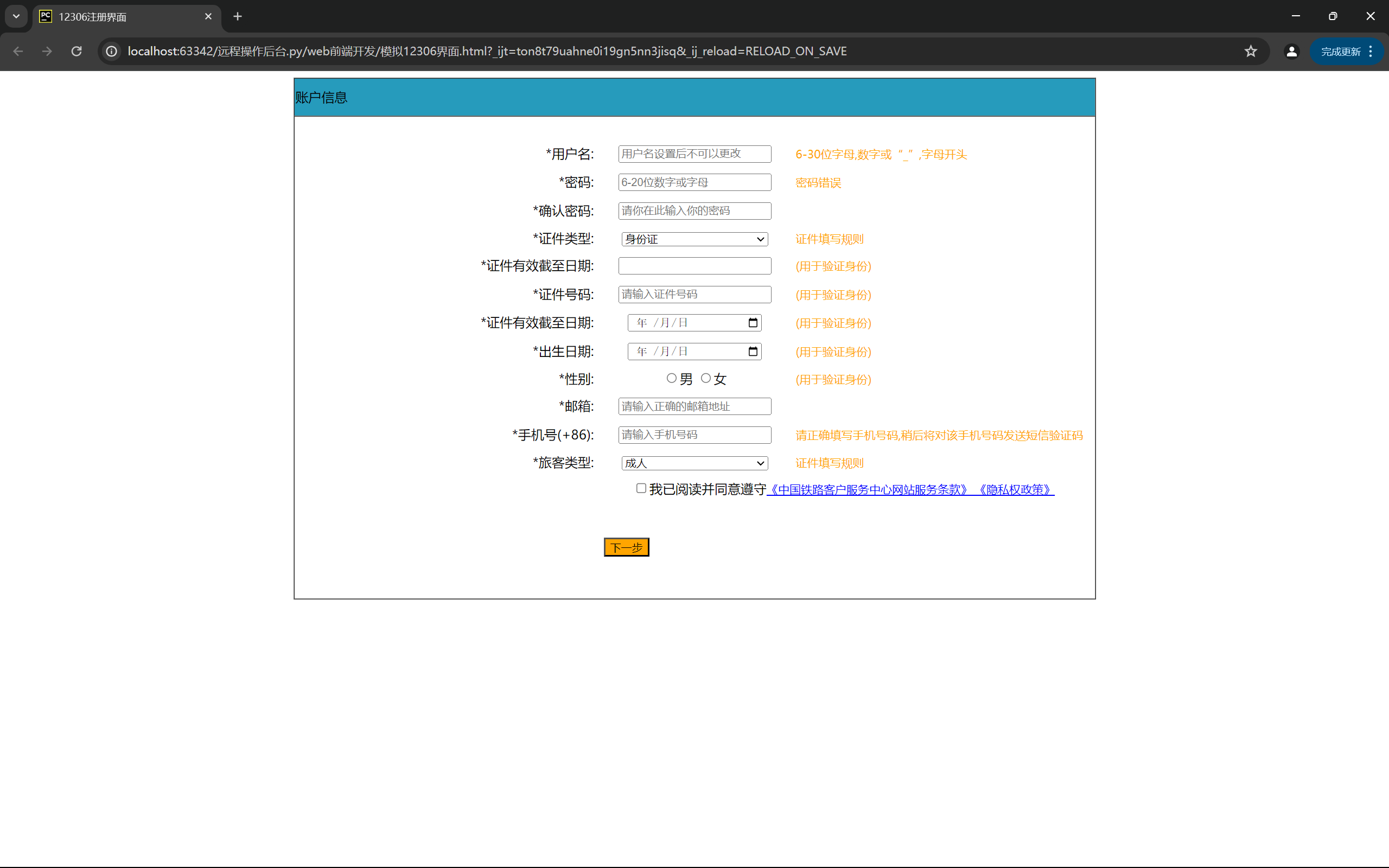Click the browser forward arrow
Viewport: 1389px width, 868px height.
click(x=47, y=51)
